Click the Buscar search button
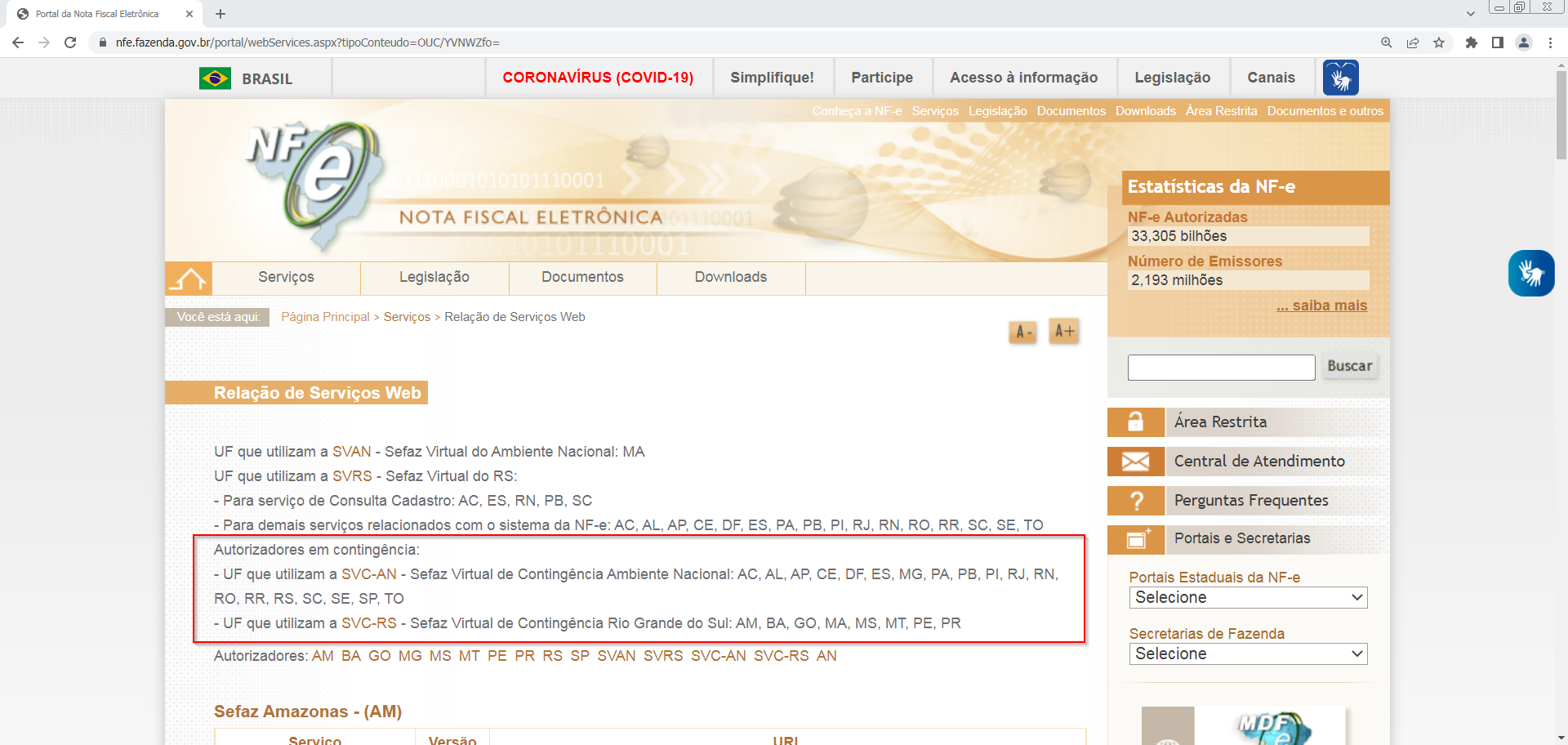 click(x=1349, y=367)
